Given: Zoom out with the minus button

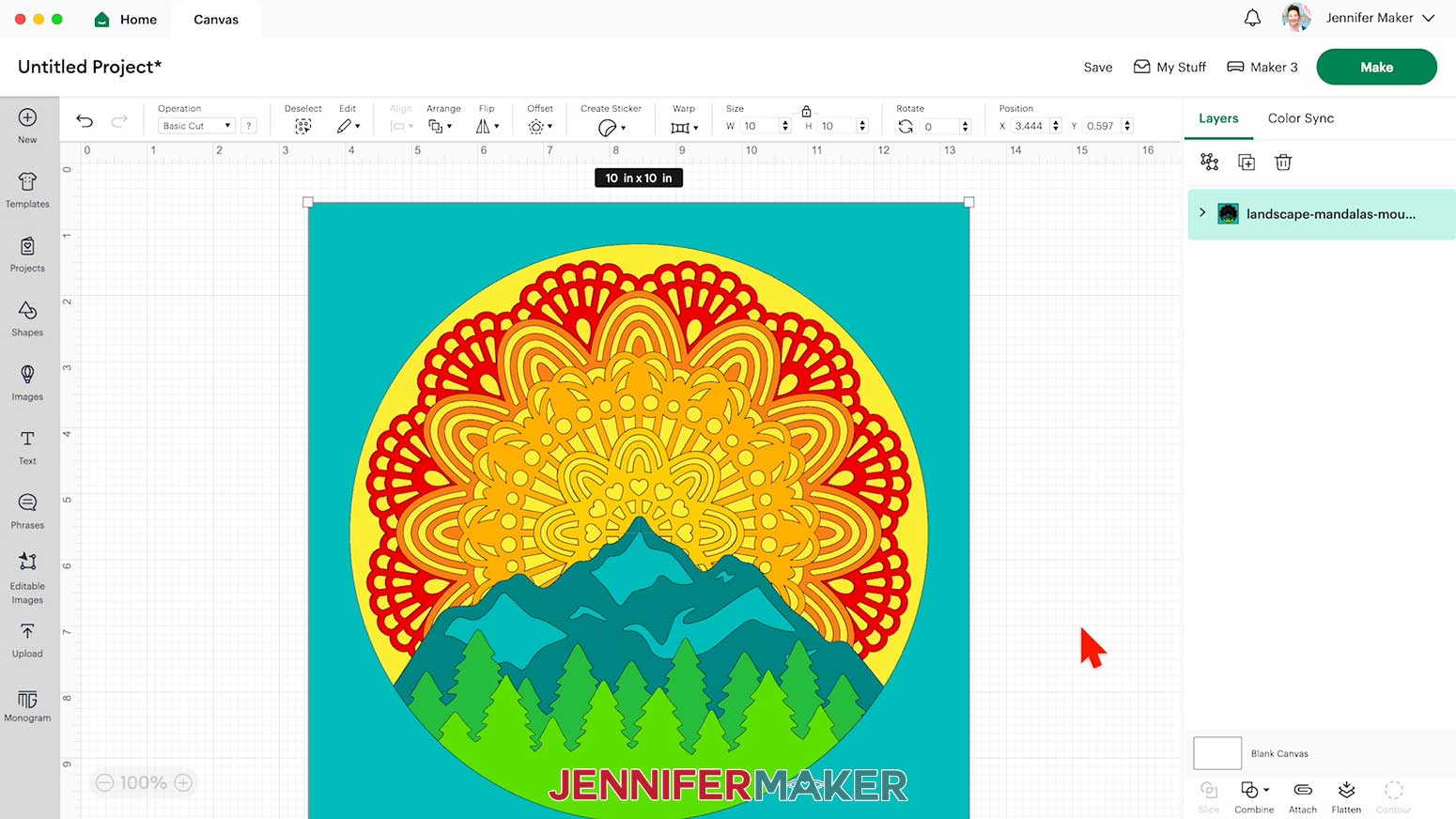Looking at the screenshot, I should [104, 782].
